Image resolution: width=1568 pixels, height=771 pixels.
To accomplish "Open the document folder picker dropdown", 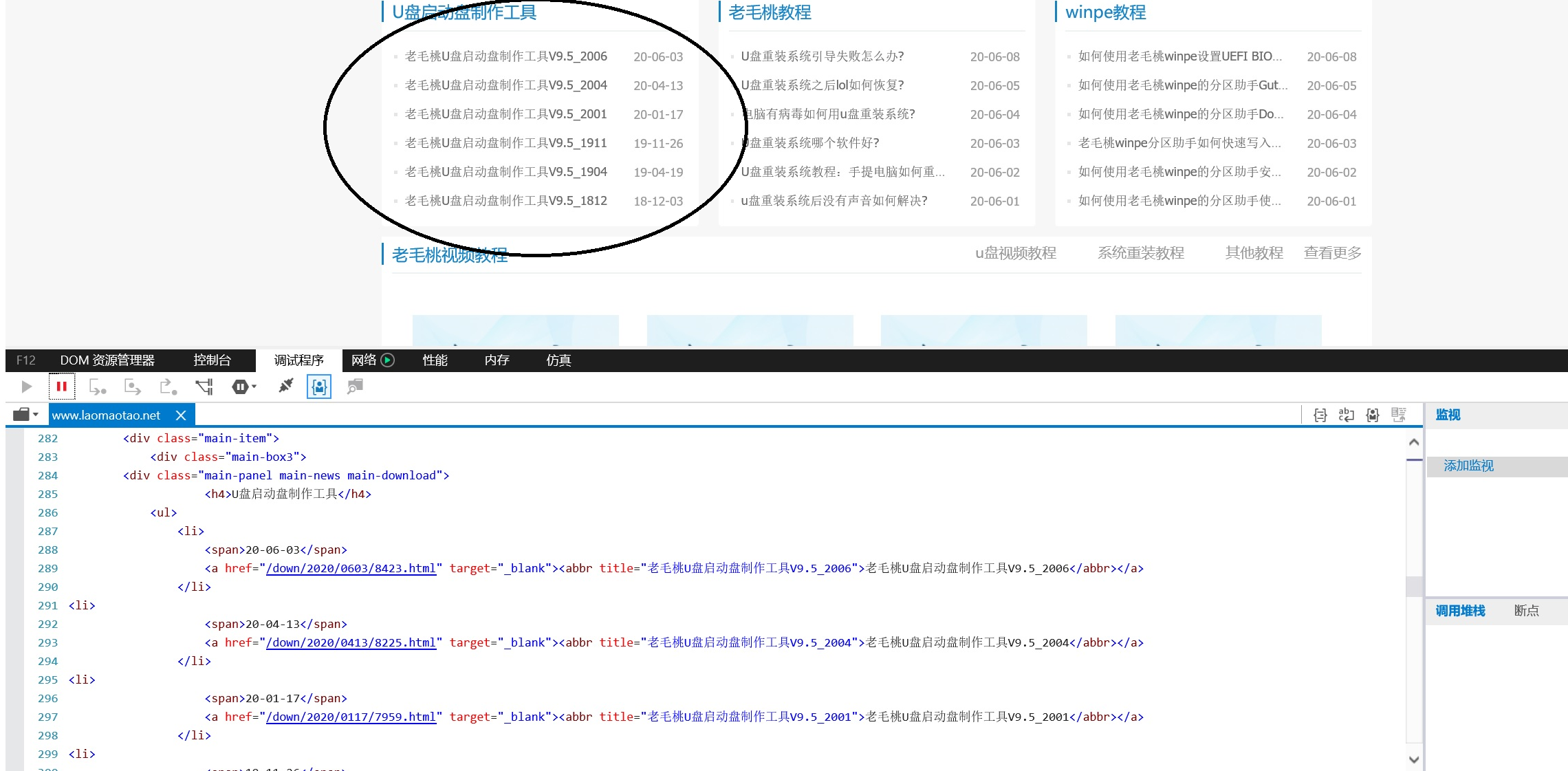I will [x=26, y=415].
